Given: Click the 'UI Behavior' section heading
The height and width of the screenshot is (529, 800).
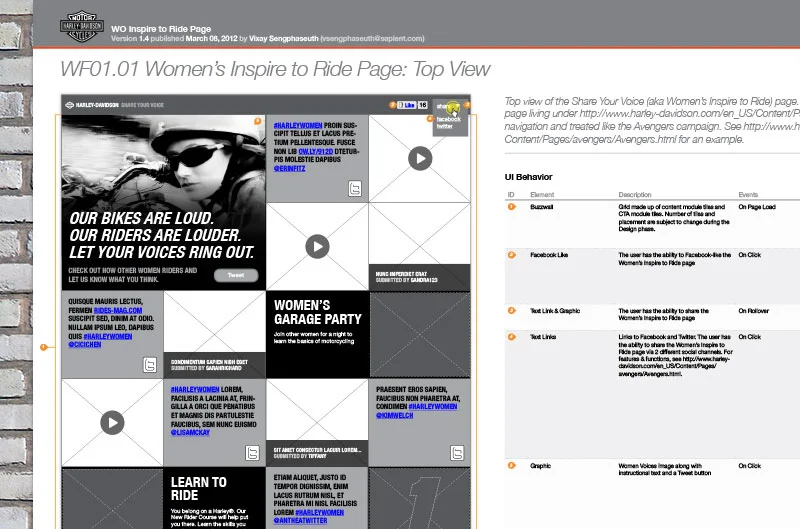Looking at the screenshot, I should (528, 177).
